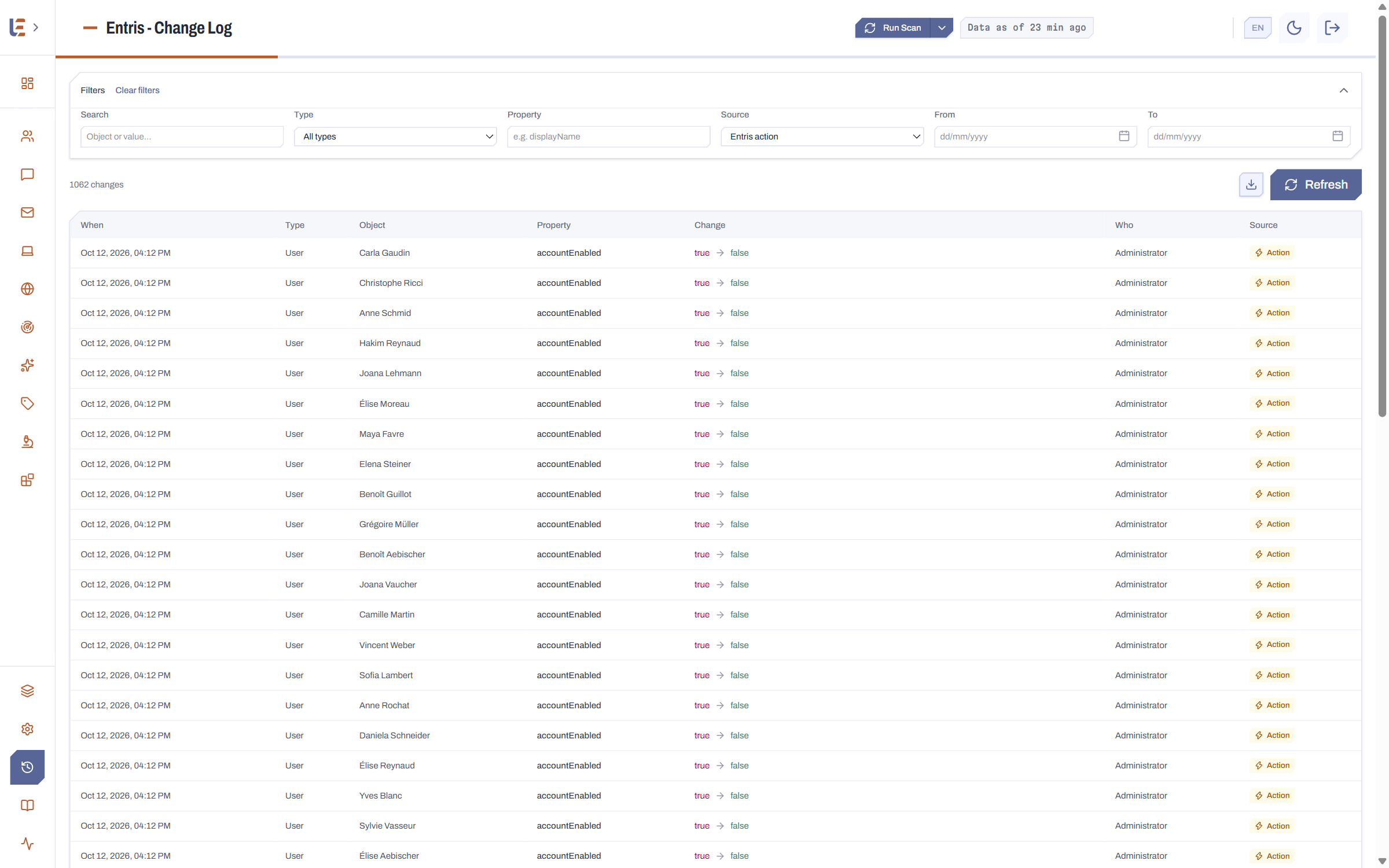Click the Search 'Object or value' field

tap(182, 137)
